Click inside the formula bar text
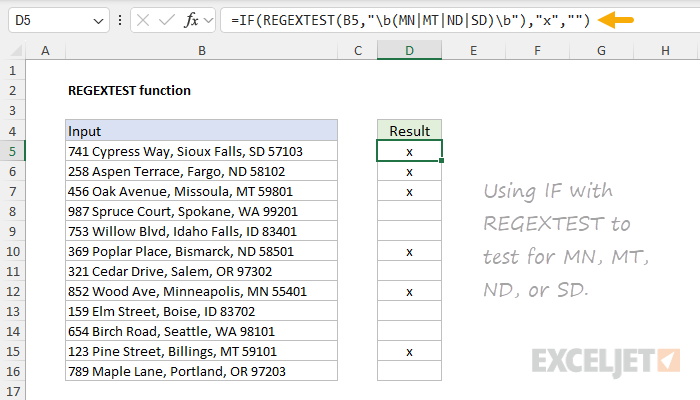Screen dimensions: 700x400 (x=410, y=20)
